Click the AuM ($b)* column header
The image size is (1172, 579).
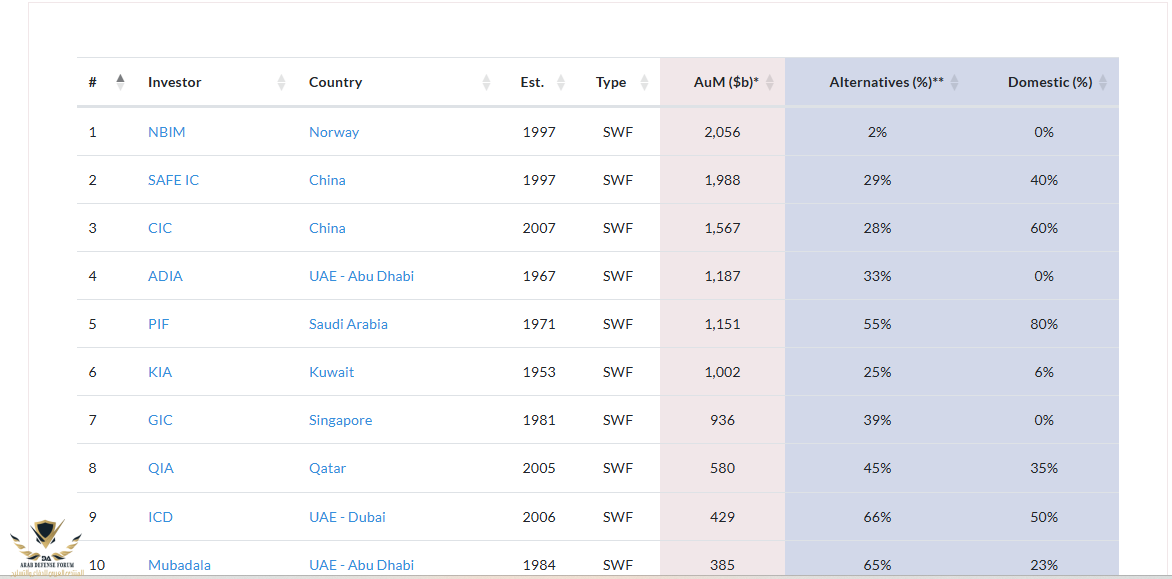(x=723, y=82)
